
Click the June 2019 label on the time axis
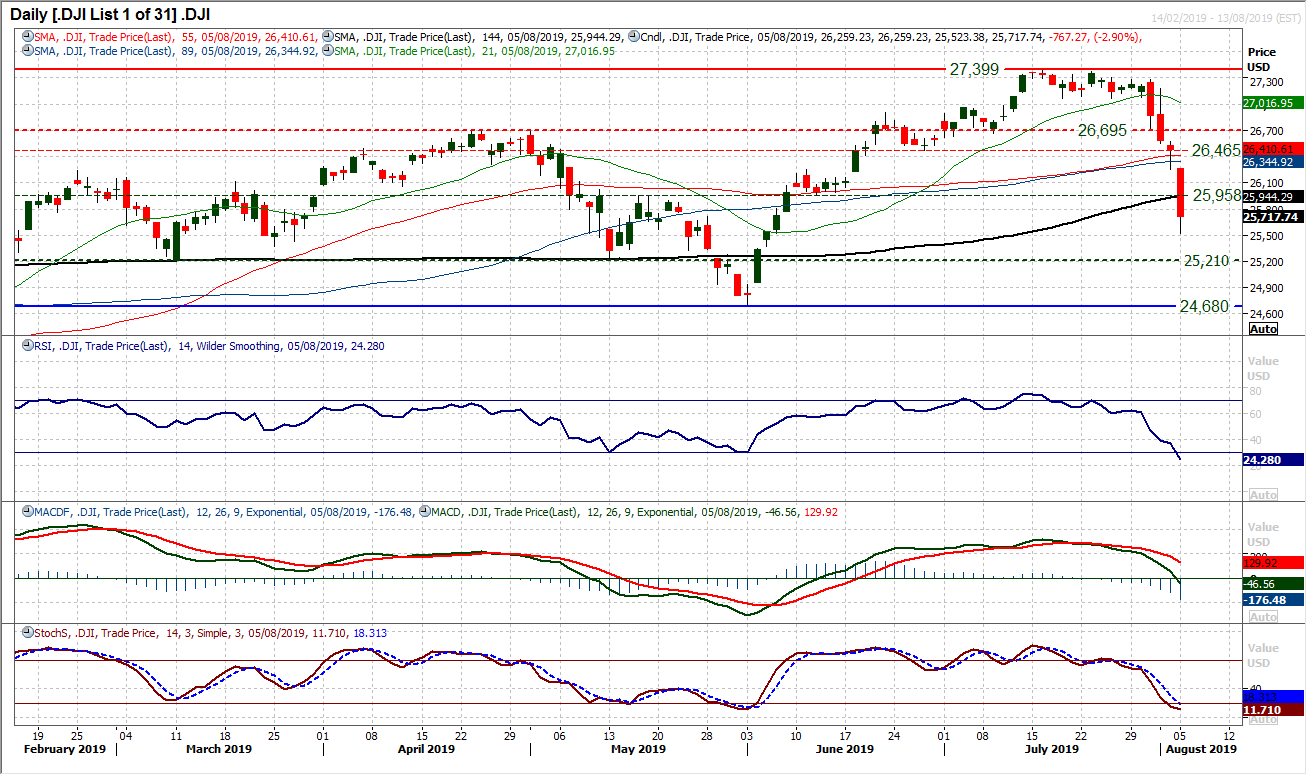point(844,748)
